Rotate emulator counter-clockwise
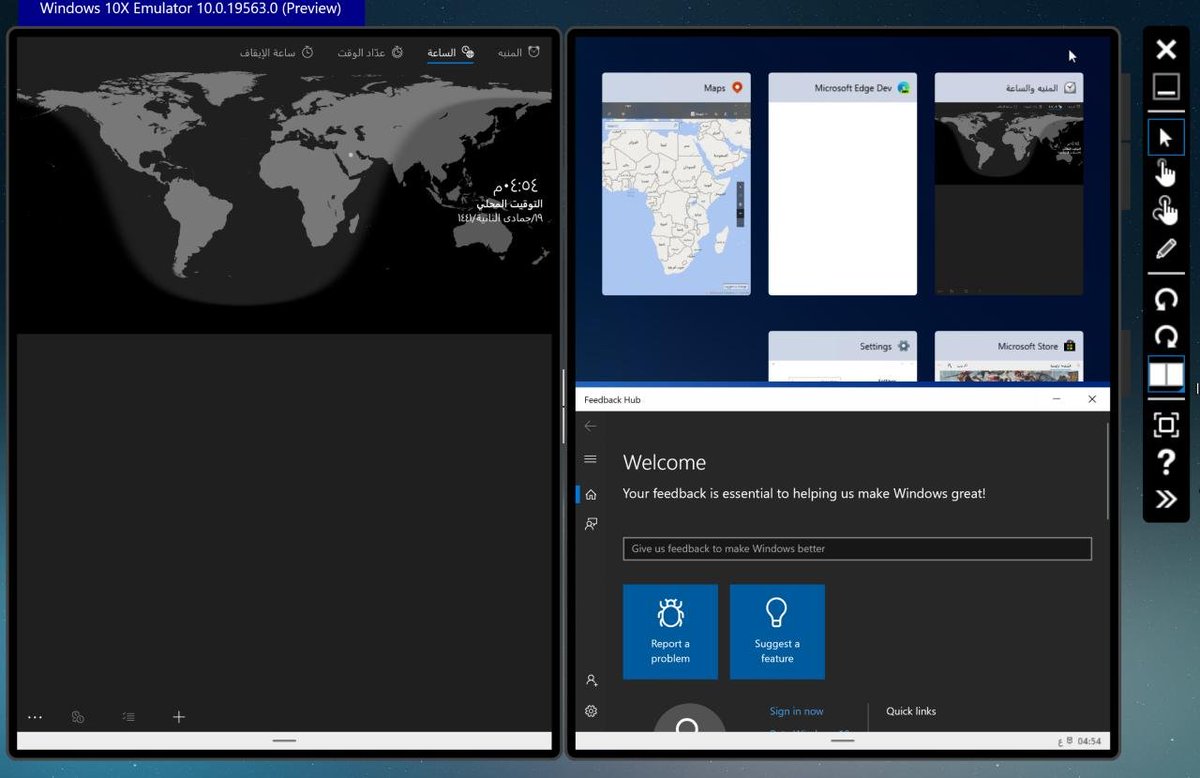 pos(1166,299)
